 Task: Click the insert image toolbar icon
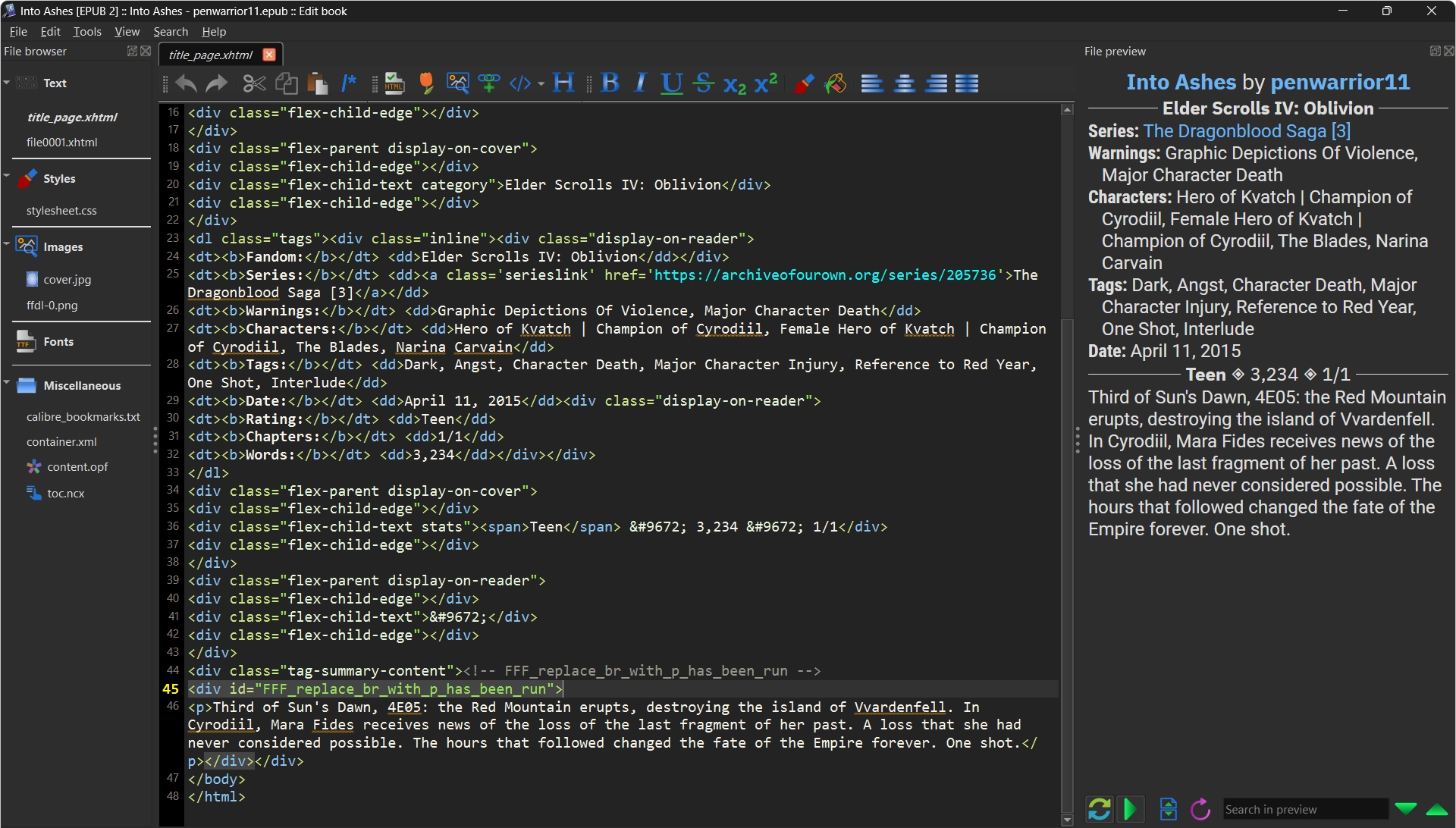[457, 83]
